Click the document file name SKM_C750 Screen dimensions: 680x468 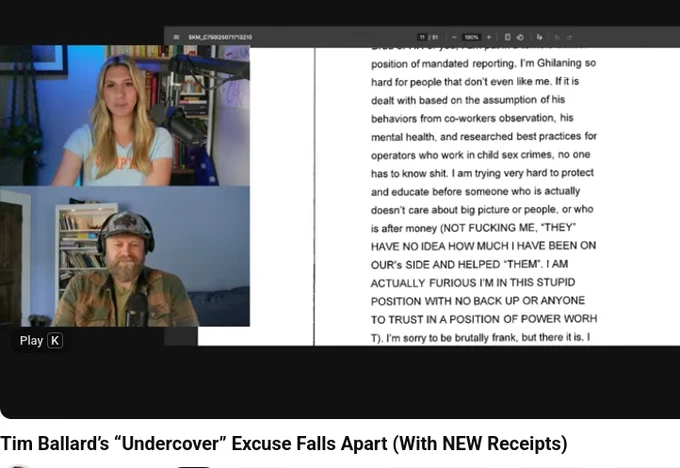(x=220, y=37)
